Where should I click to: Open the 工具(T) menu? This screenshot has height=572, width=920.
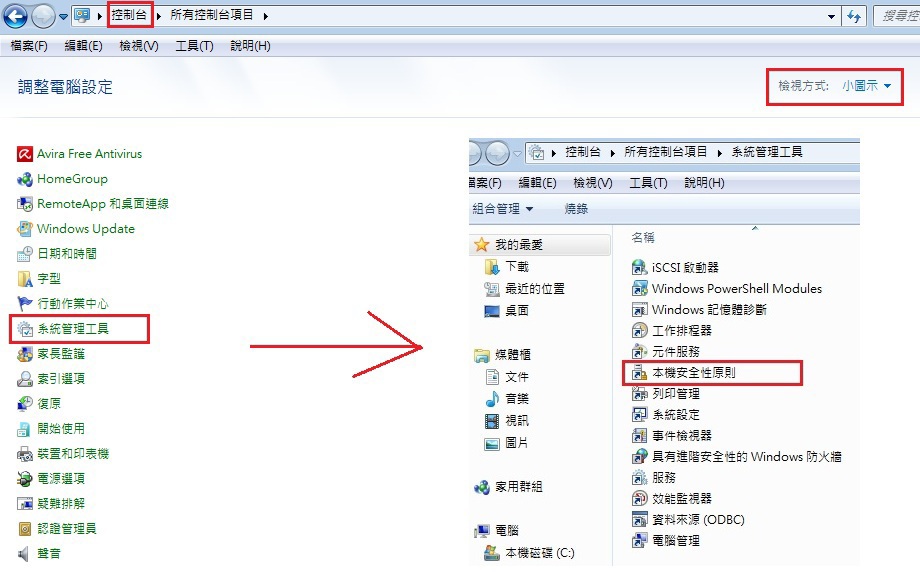[194, 46]
